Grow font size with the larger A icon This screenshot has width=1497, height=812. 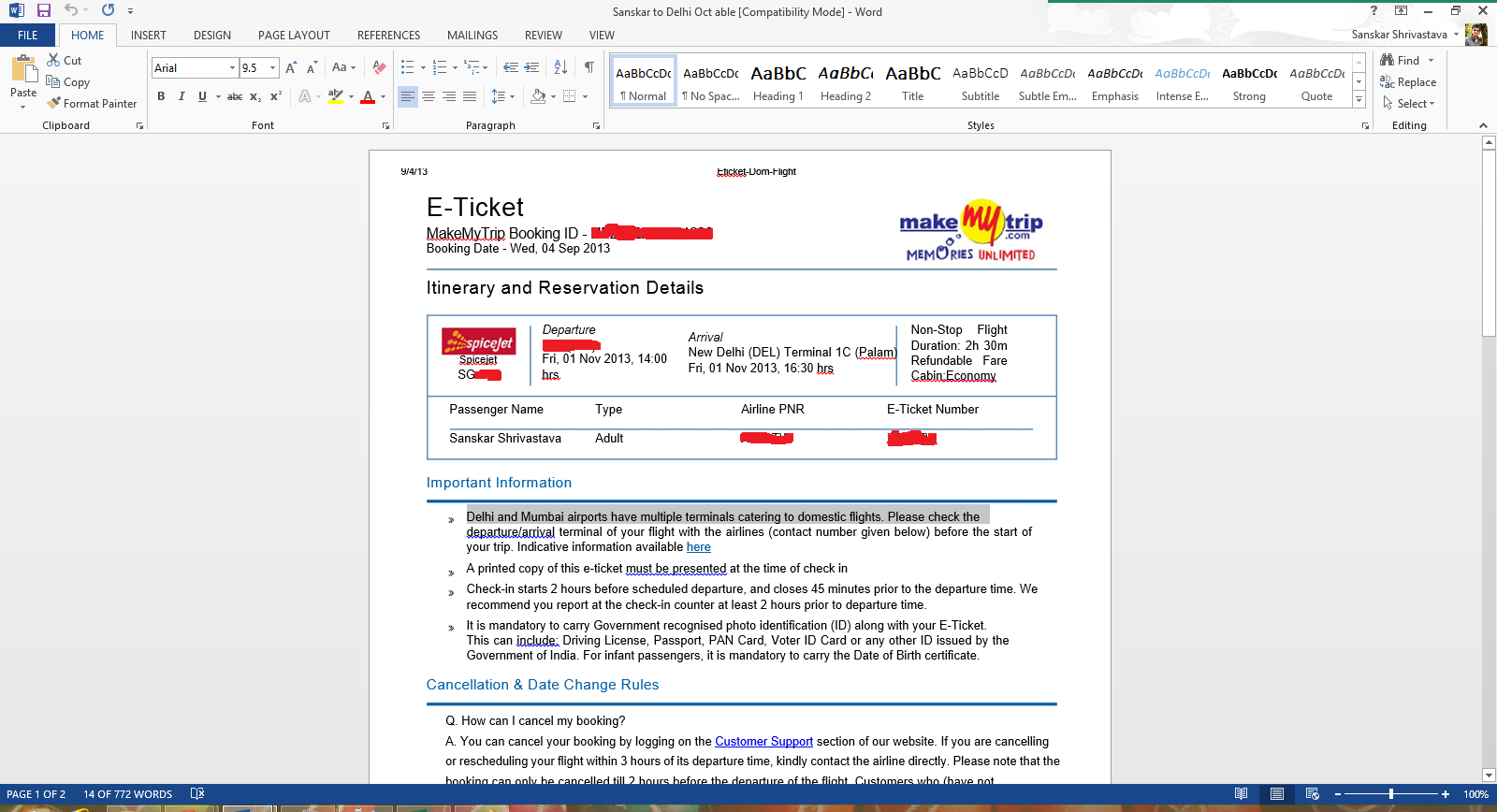(291, 68)
